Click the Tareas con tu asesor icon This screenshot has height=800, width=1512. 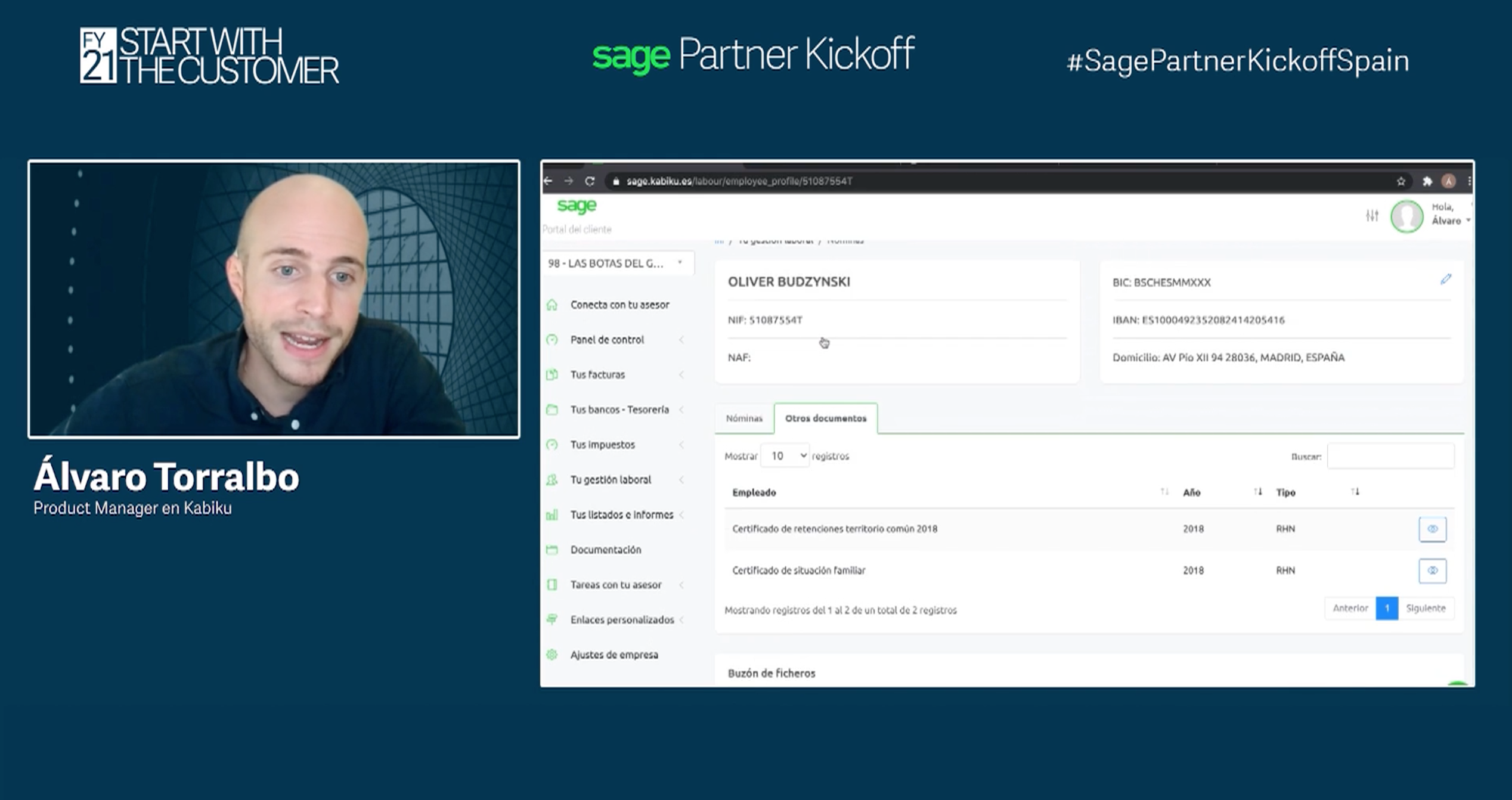[x=552, y=585]
